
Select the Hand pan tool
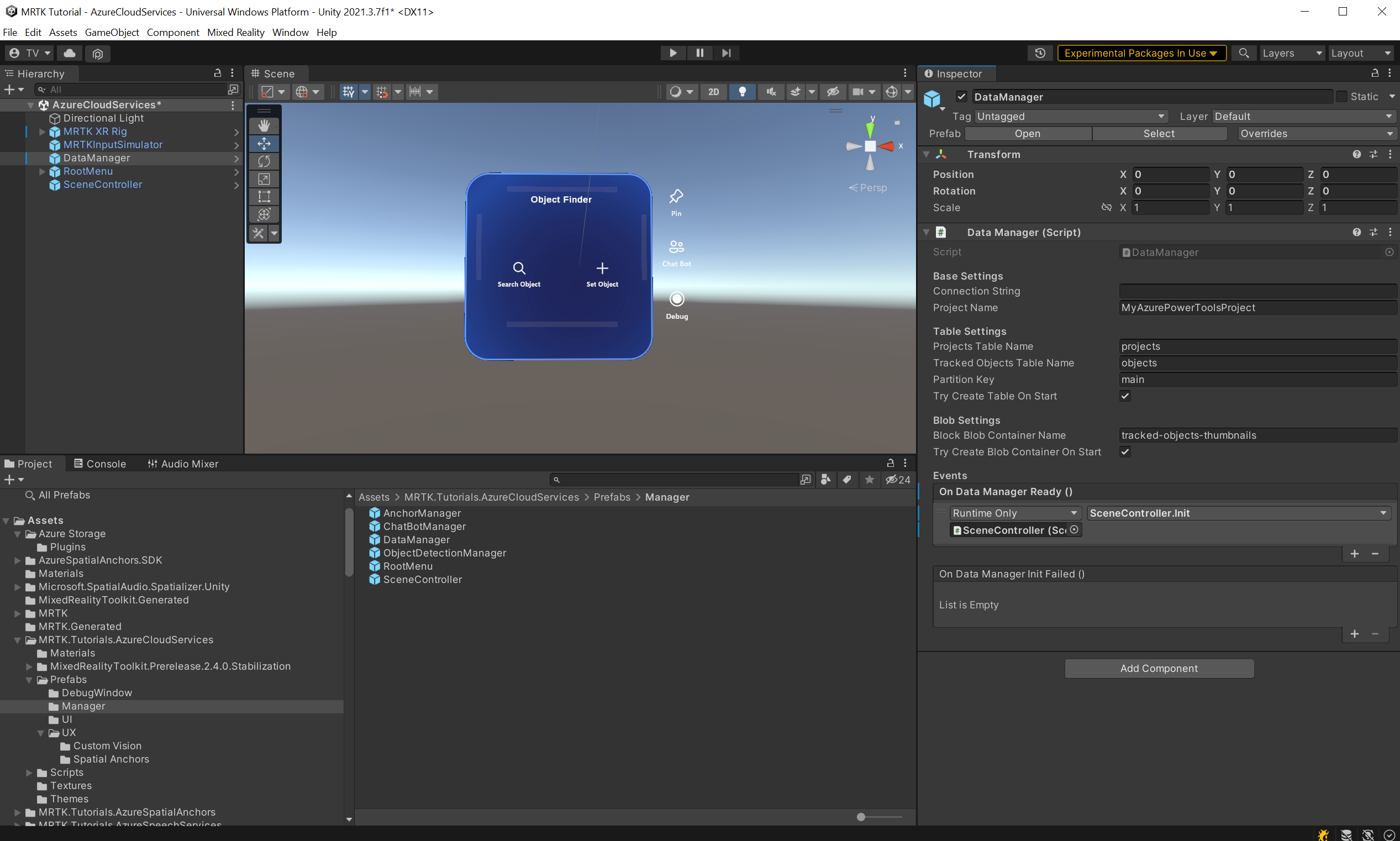click(264, 125)
